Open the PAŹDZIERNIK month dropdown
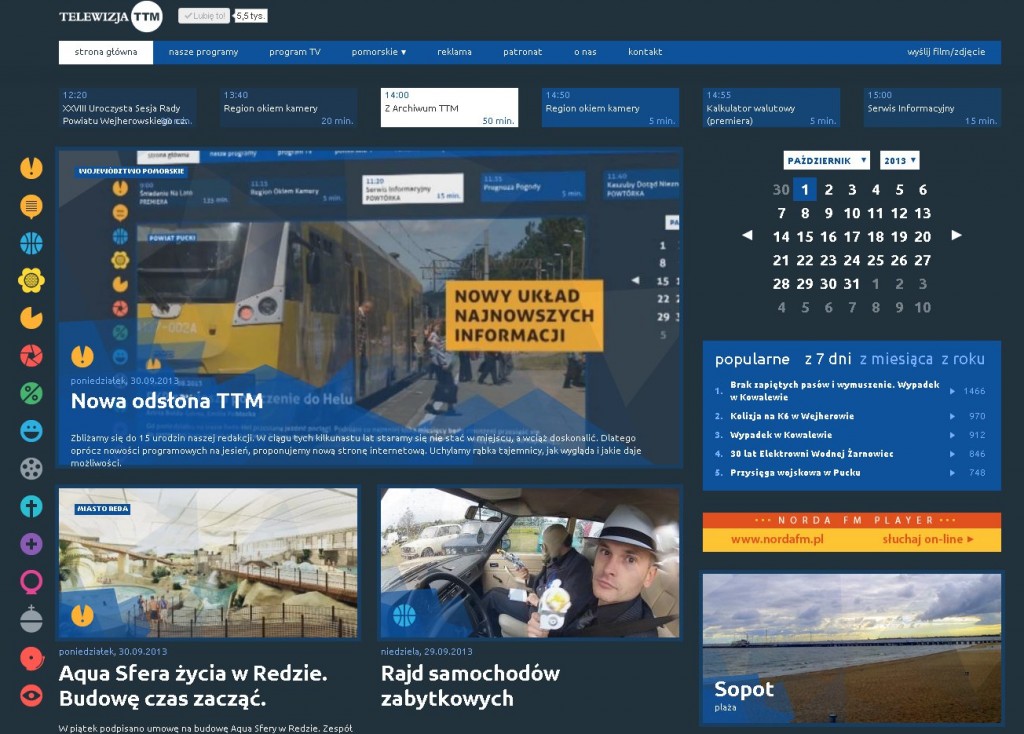 [825, 160]
